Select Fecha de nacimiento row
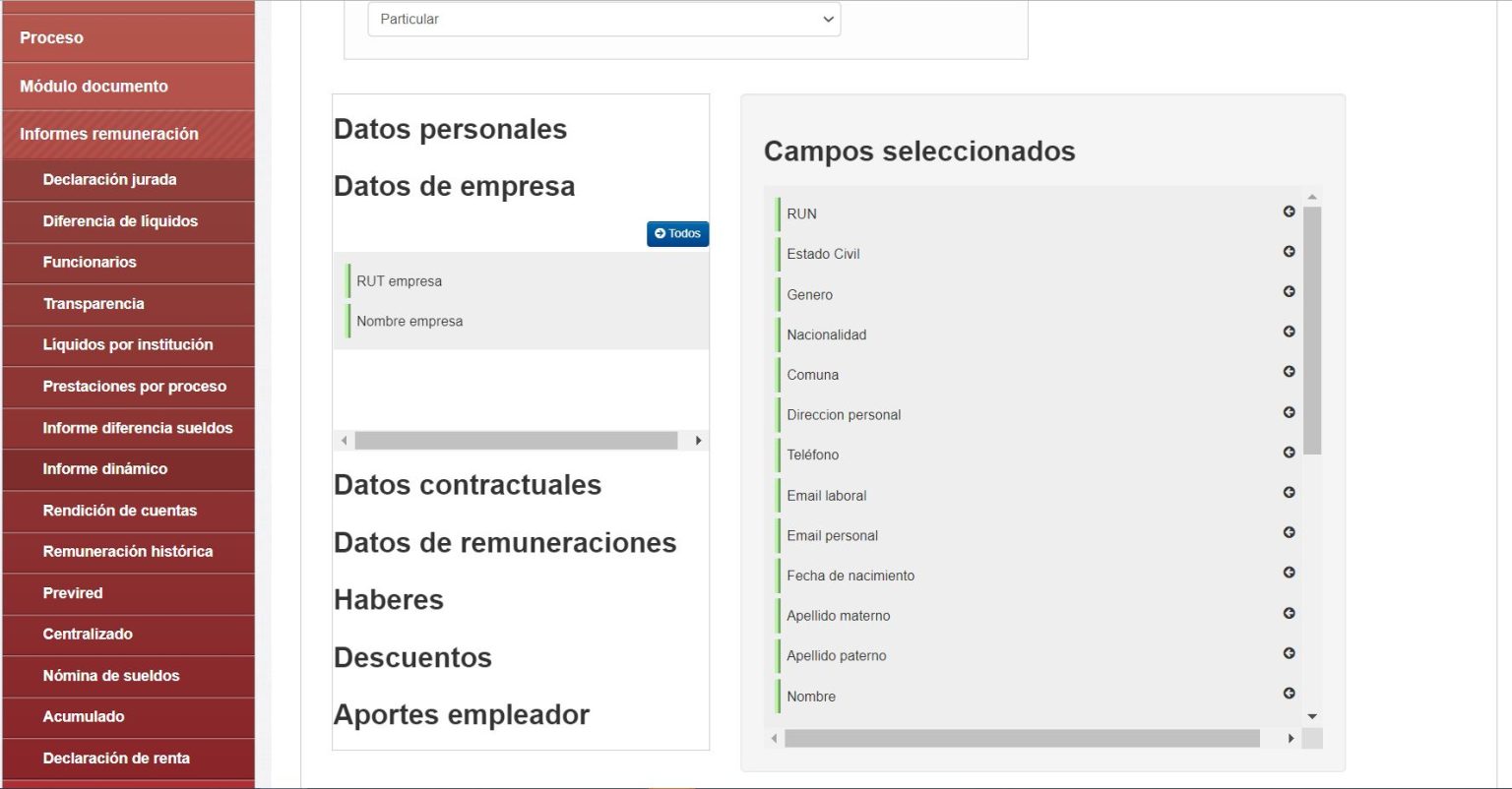This screenshot has height=789, width=1512. coord(1039,576)
